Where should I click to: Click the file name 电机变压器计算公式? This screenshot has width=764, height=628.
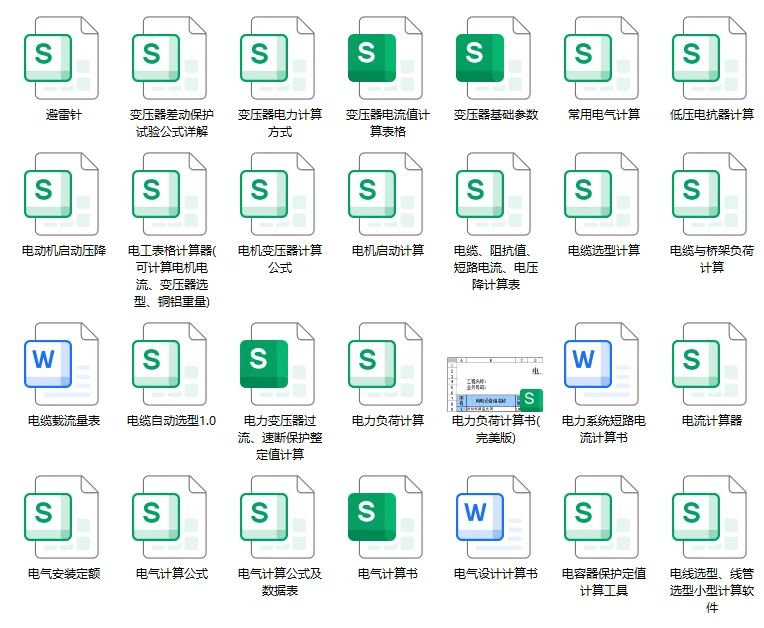click(x=280, y=259)
